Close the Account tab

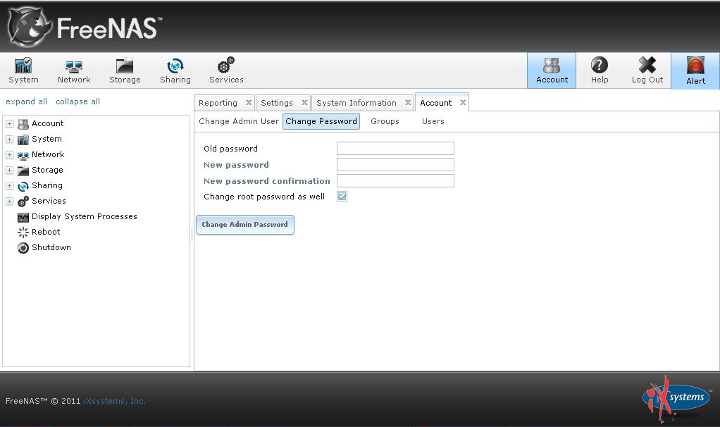click(x=463, y=102)
